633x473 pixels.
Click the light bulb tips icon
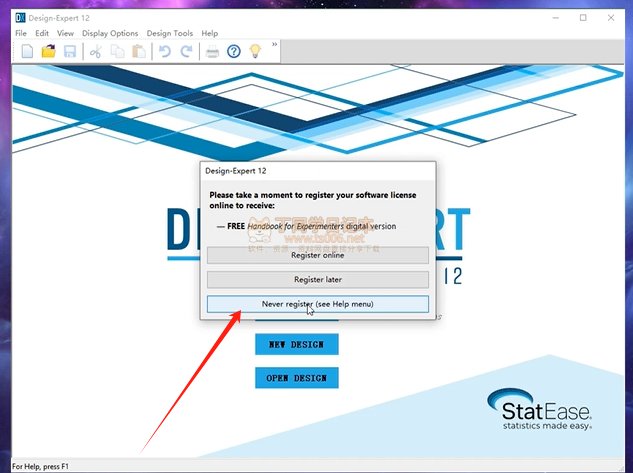point(255,51)
